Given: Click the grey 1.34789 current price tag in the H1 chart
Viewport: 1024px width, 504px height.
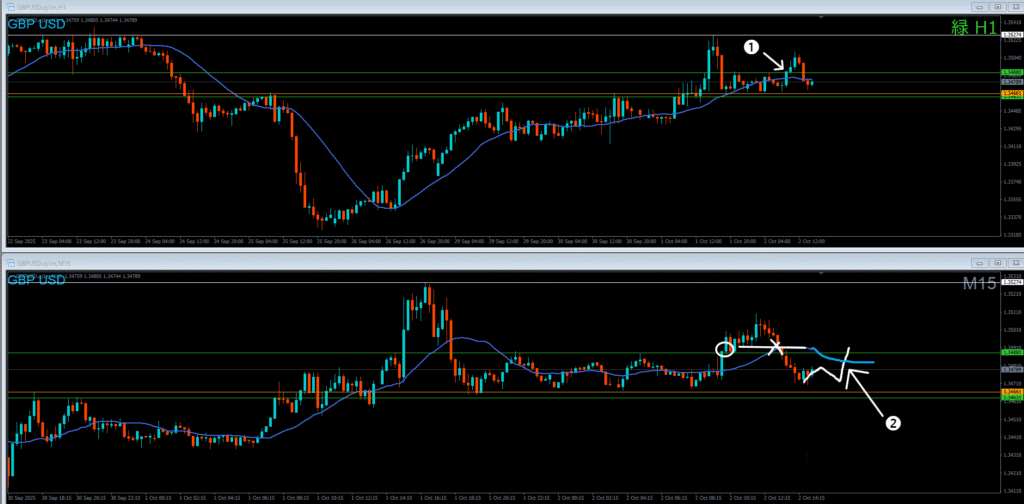Looking at the screenshot, I should (x=1011, y=82).
